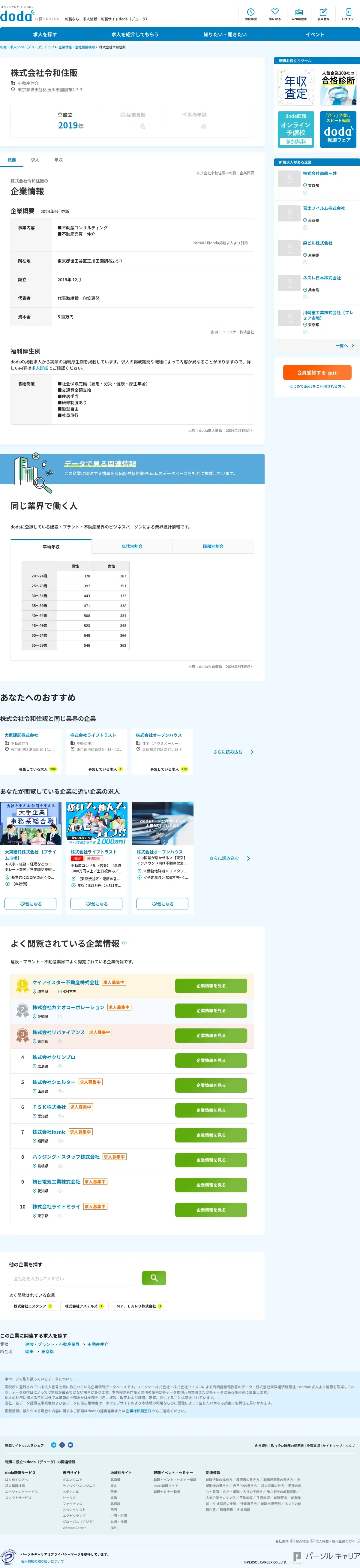Viewport: 360px width, 1568px height.
Task: Open 東京都 location link
Action: click(47, 1351)
